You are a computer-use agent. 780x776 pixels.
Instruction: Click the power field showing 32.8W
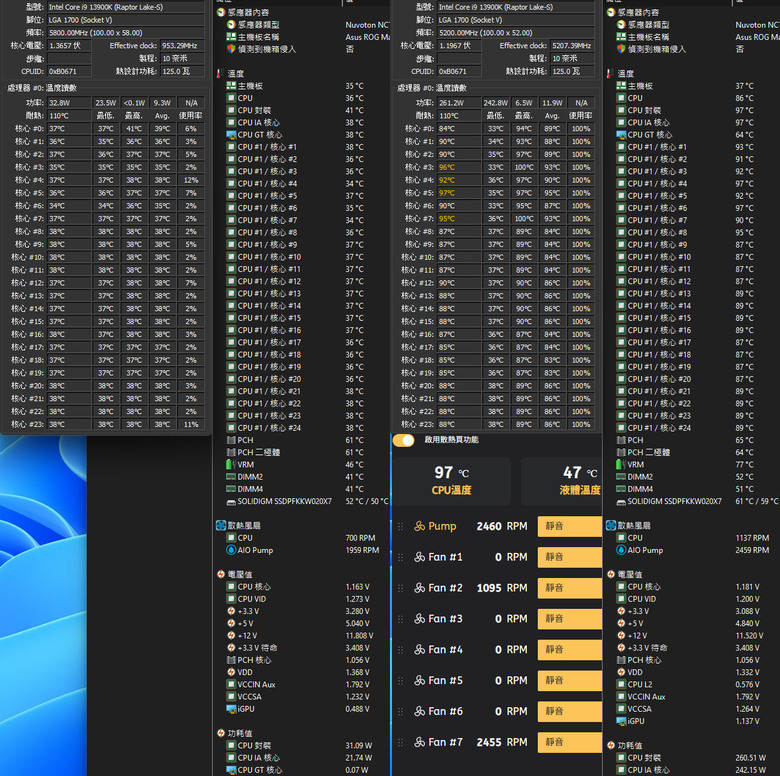click(x=69, y=103)
